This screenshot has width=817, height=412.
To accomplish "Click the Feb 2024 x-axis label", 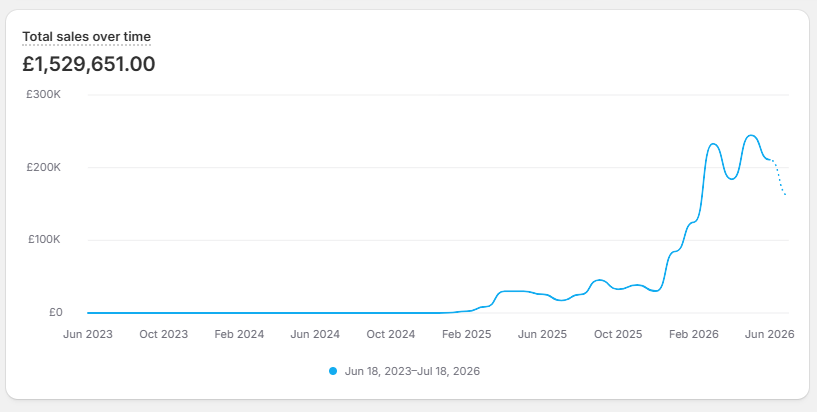I will (239, 334).
